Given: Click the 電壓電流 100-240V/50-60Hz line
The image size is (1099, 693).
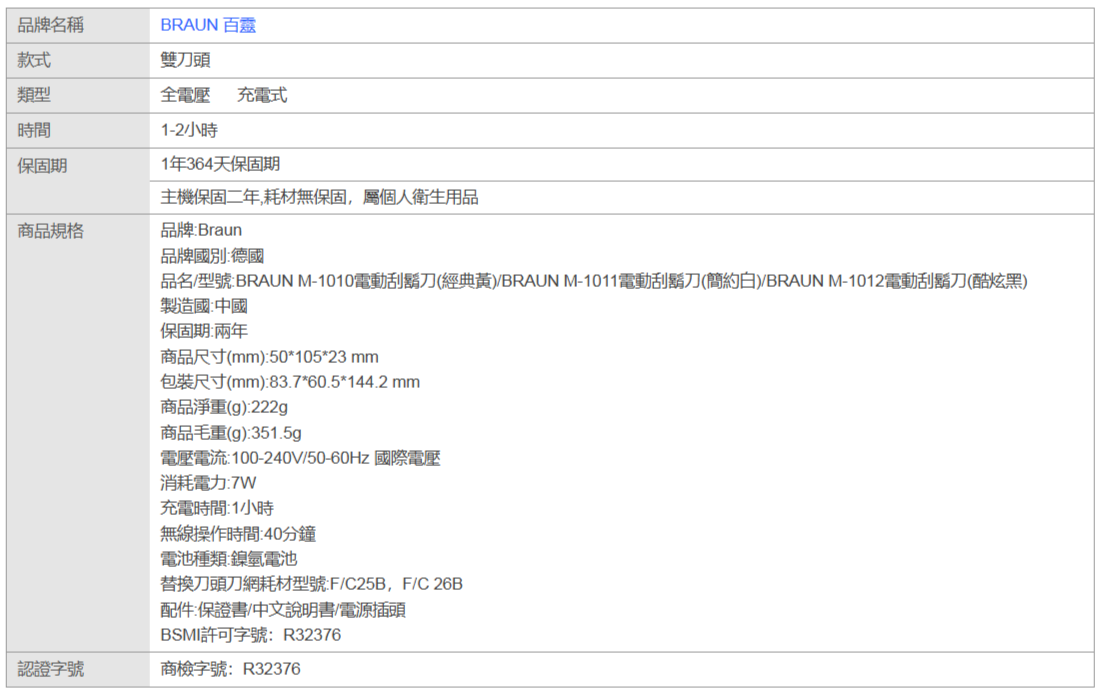Looking at the screenshot, I should 300,458.
